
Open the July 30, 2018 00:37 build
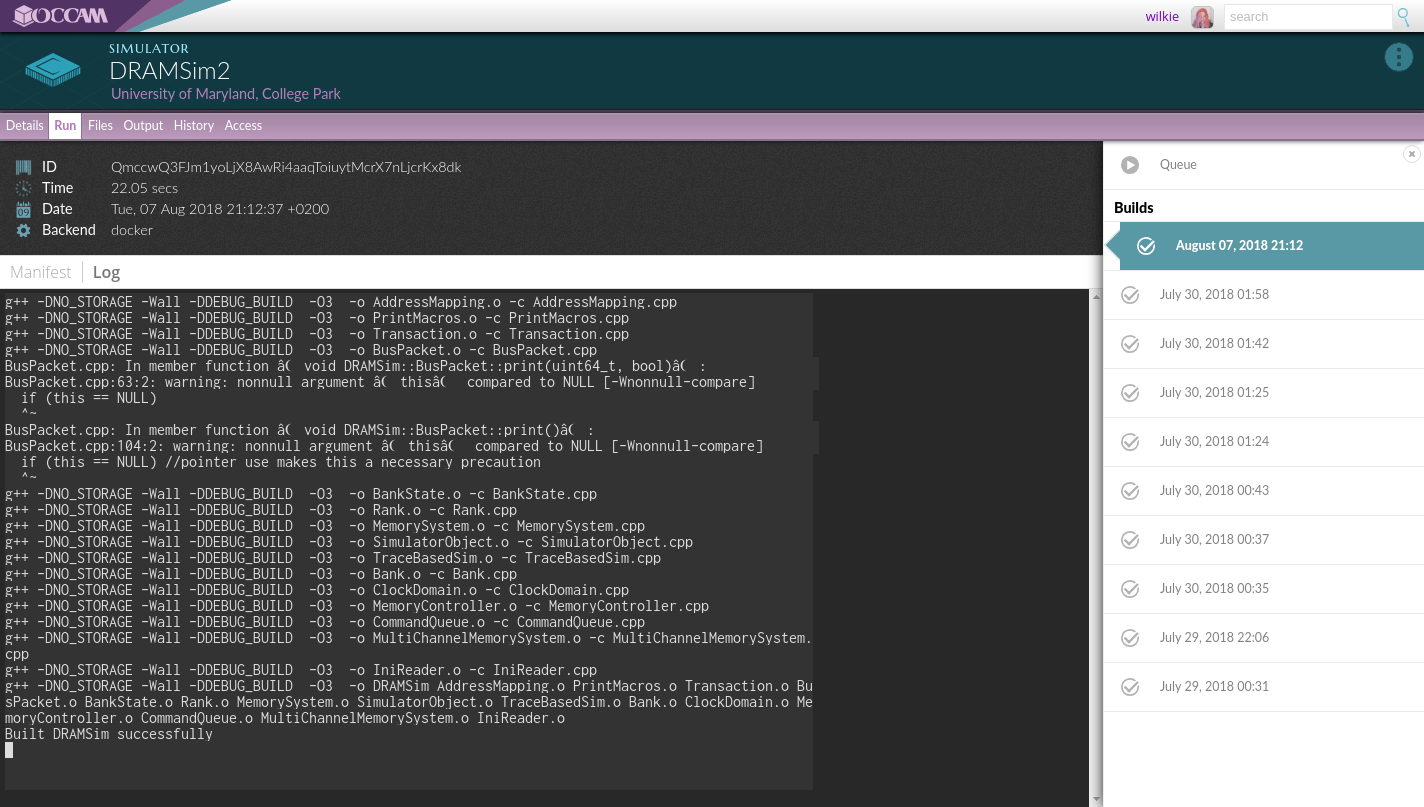coord(1264,540)
